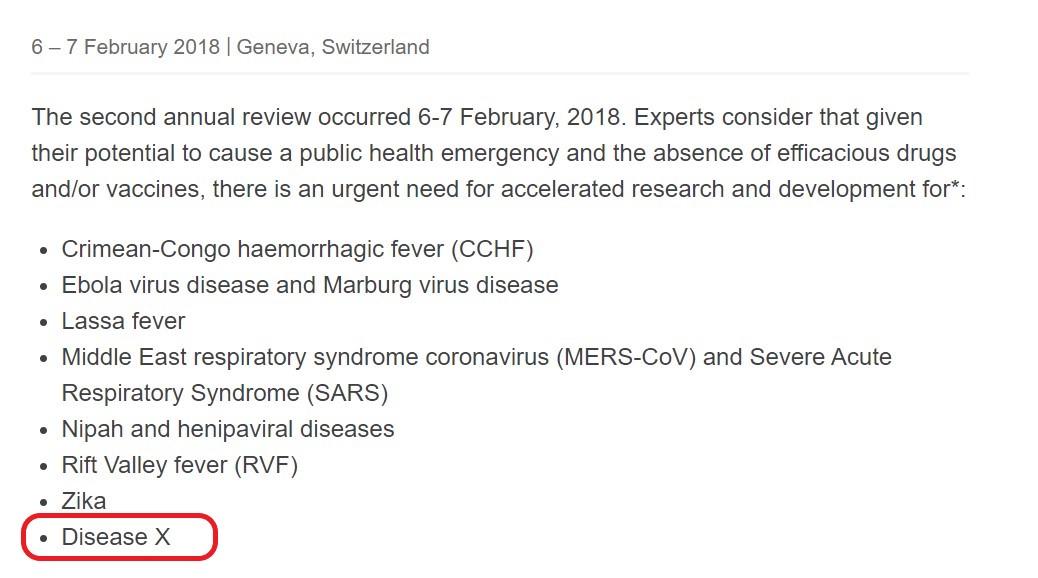
Task: Click the "6 – 7 February 2018" date text
Action: pos(125,47)
